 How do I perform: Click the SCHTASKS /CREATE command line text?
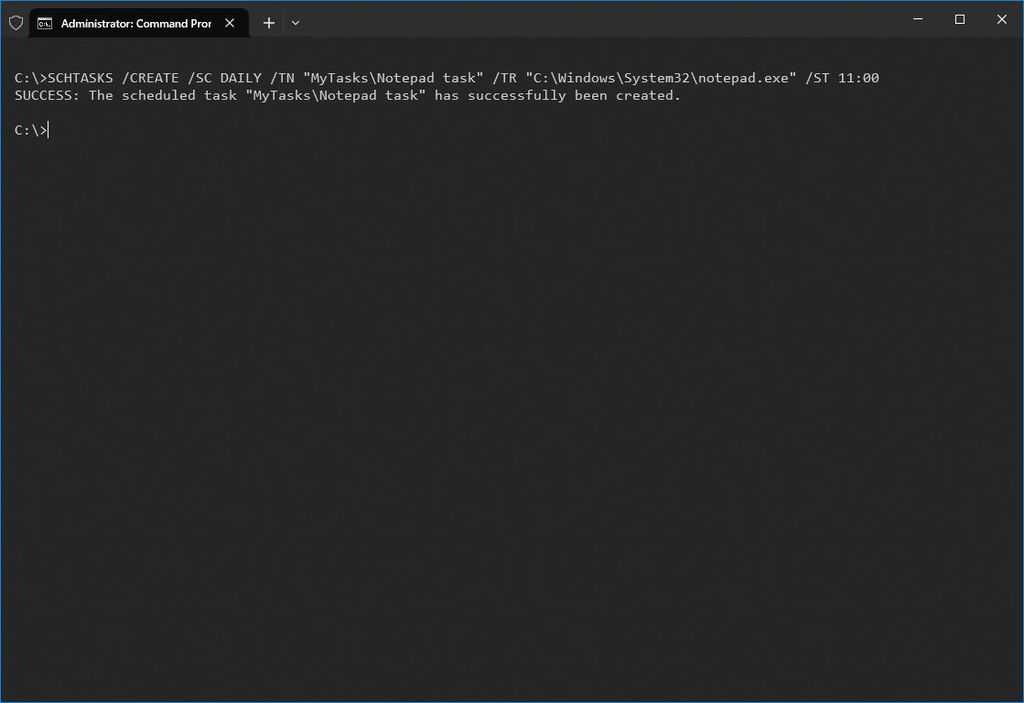pyautogui.click(x=150, y=77)
